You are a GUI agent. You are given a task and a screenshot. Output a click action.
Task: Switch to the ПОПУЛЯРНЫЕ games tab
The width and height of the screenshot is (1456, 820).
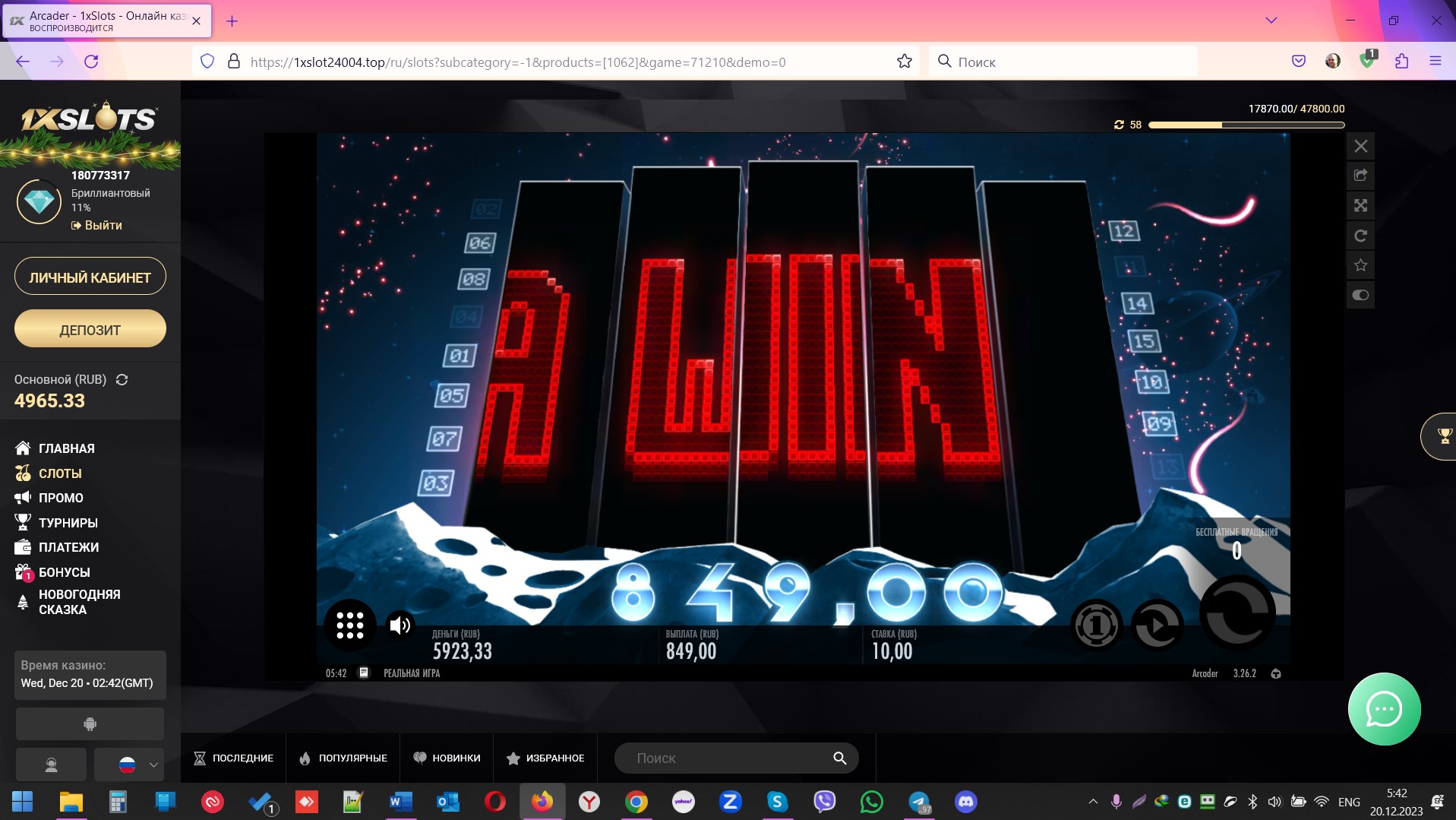pyautogui.click(x=343, y=758)
